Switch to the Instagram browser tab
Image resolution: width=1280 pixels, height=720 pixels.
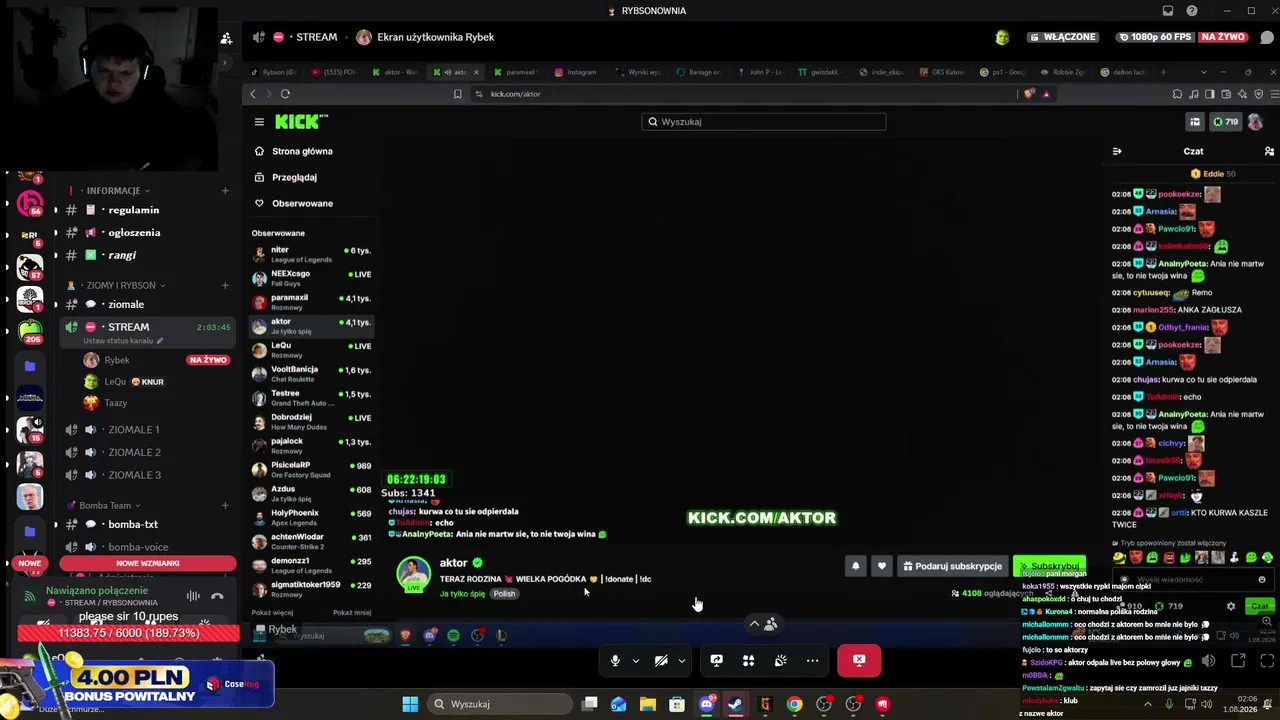coord(575,72)
